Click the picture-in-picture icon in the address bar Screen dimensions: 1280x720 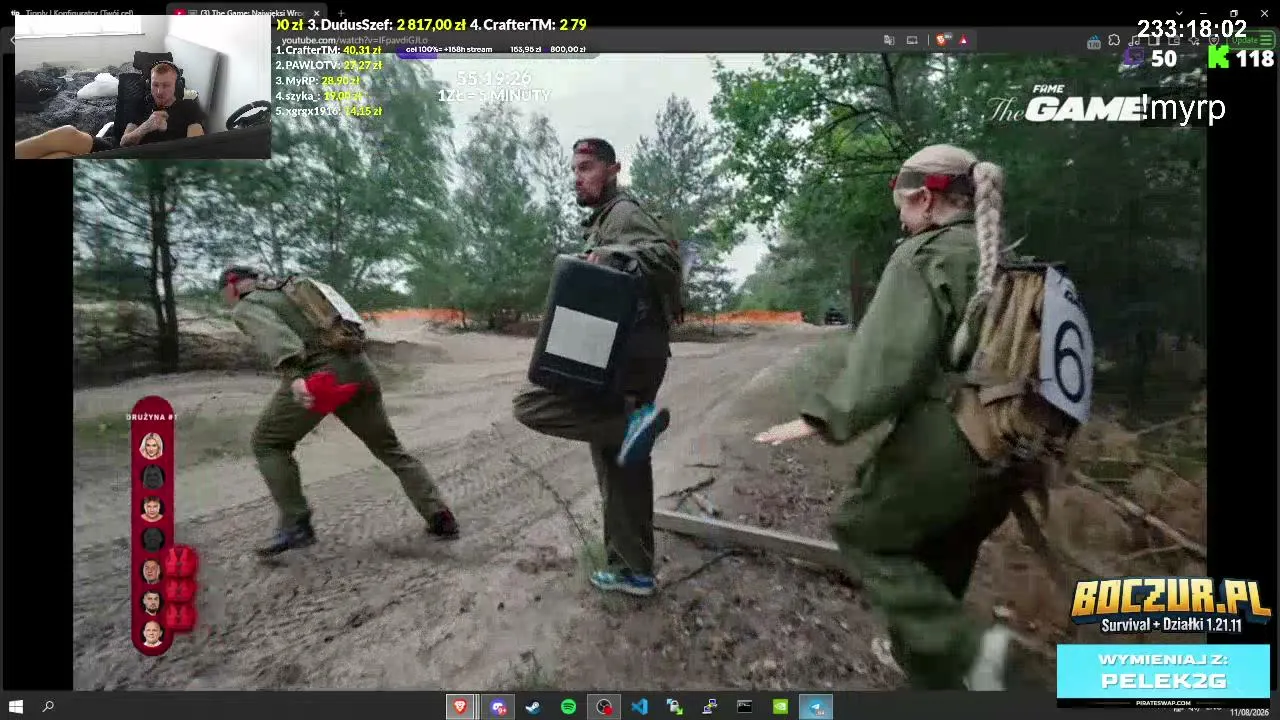click(x=912, y=40)
